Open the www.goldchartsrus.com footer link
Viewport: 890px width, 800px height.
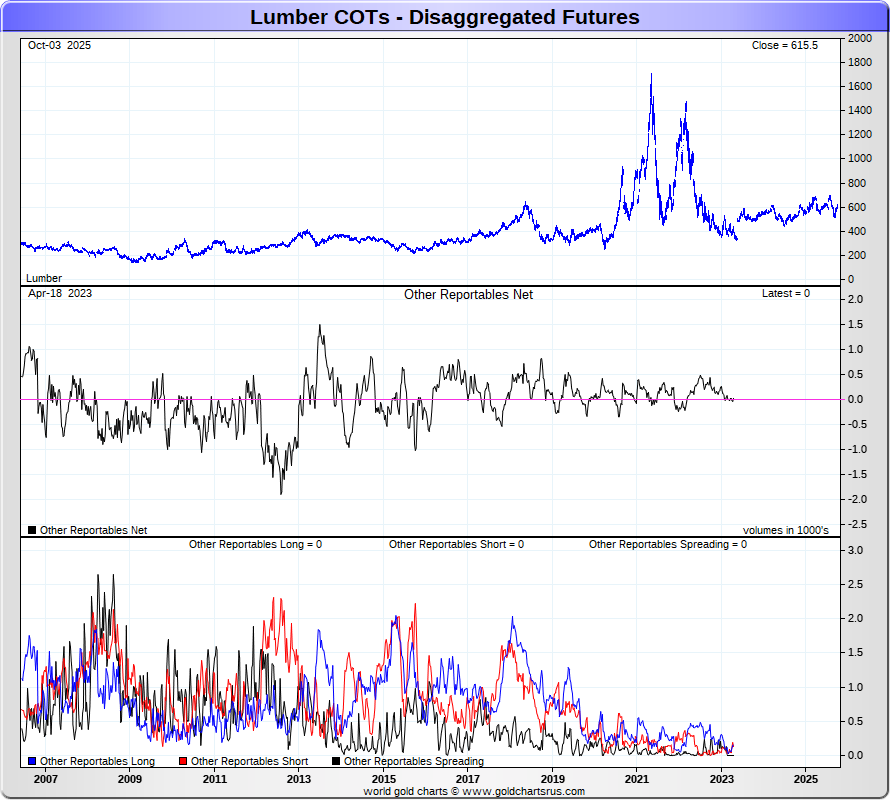click(x=523, y=791)
